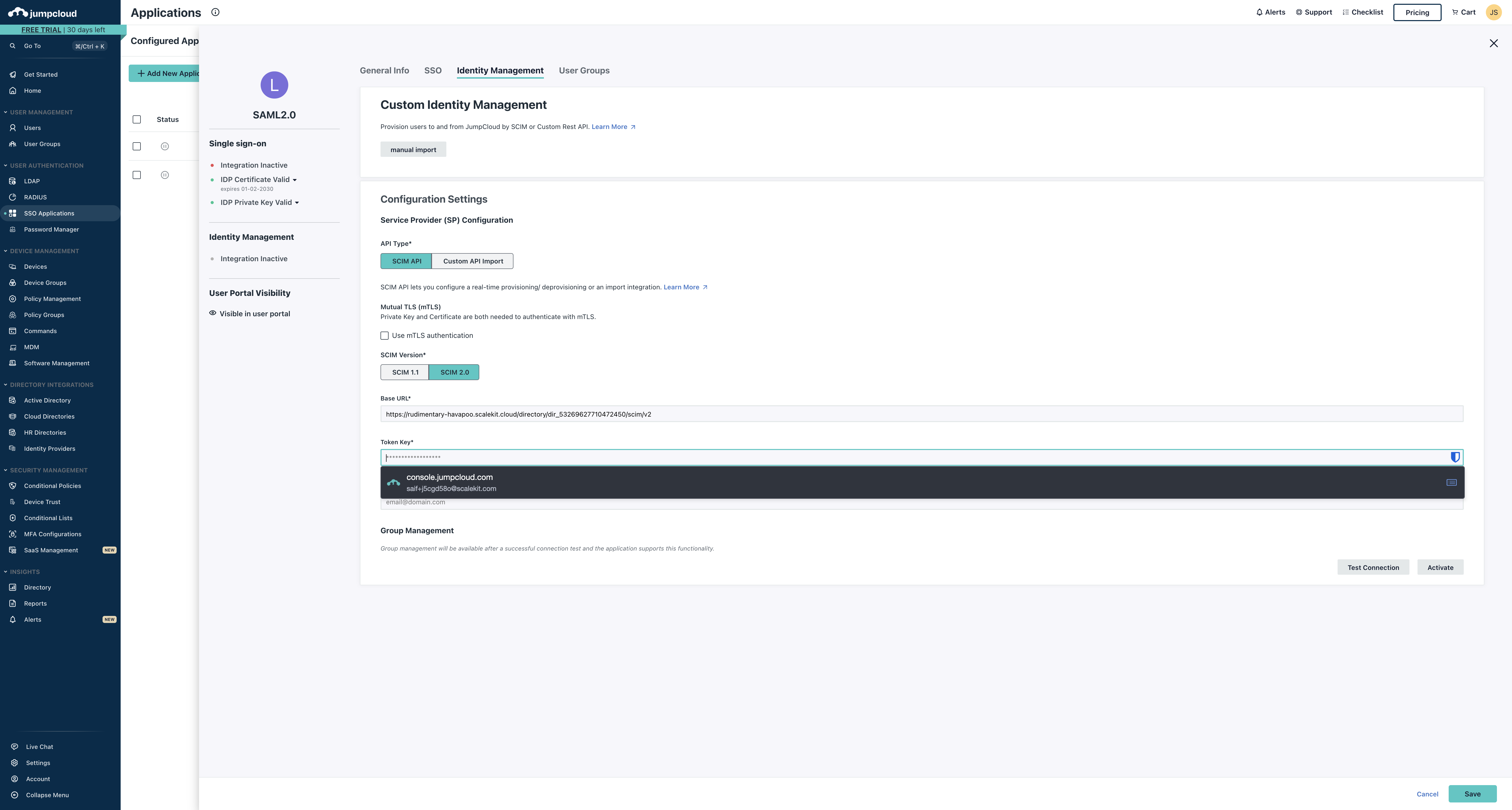This screenshot has width=1512, height=810.
Task: Click the LDAP sidebar icon
Action: 12,181
